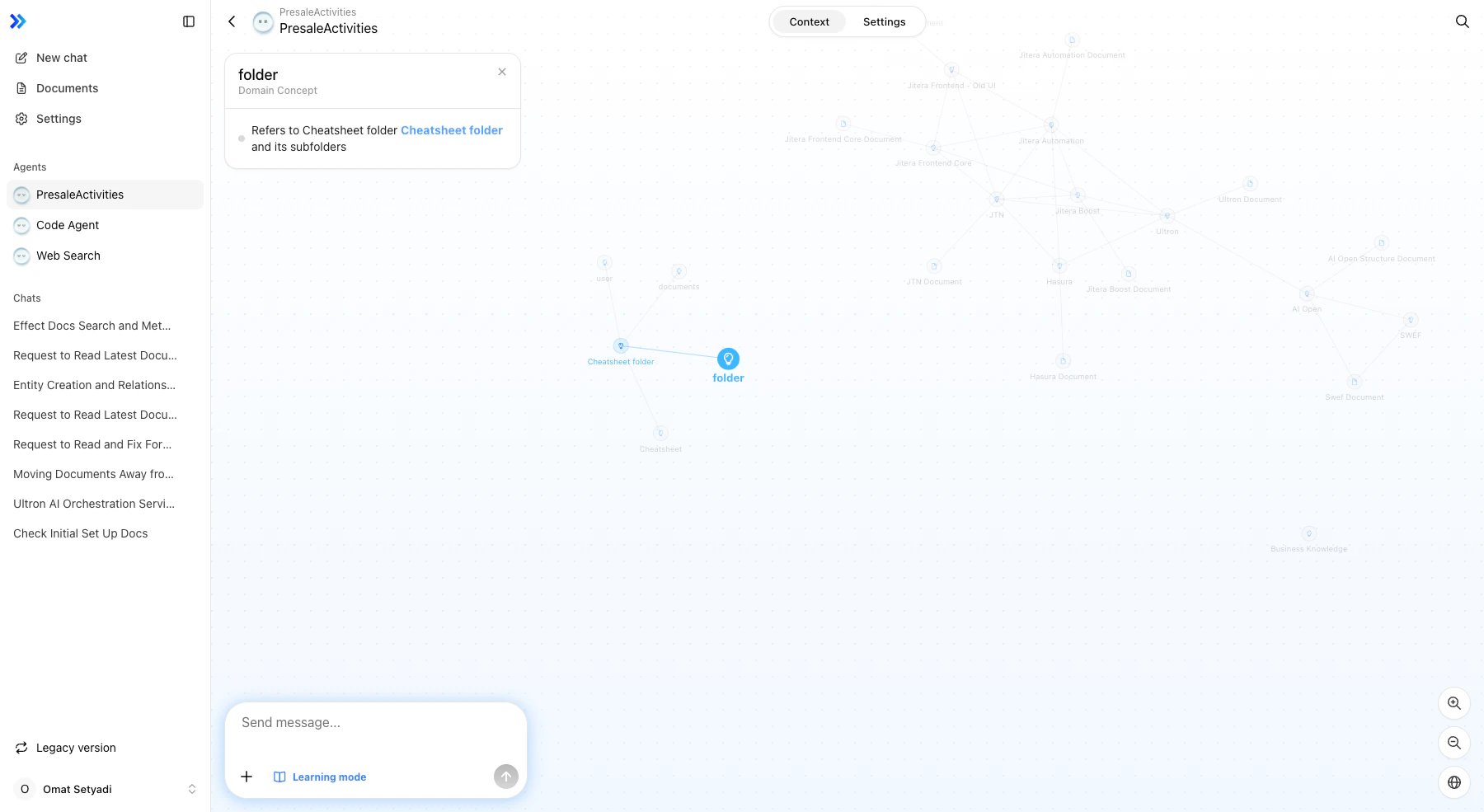Screen dimensions: 1484x812
Task: Select the Jitera Automation node
Action: pos(1051,125)
